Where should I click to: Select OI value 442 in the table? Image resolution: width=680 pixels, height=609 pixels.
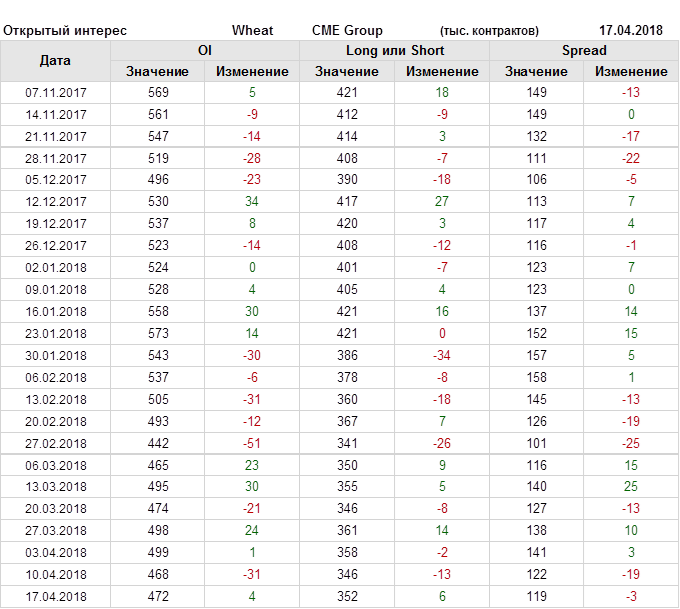coord(157,443)
